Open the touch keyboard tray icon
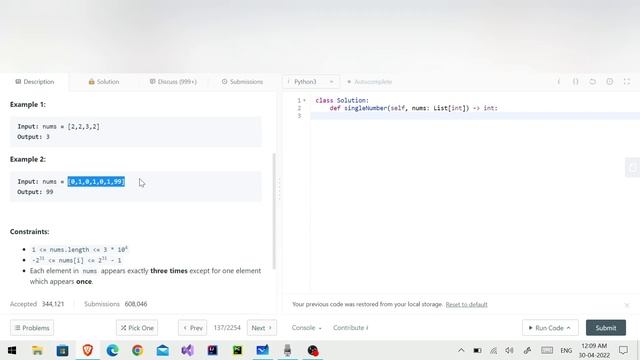The image size is (640, 360). pyautogui.click(x=547, y=350)
